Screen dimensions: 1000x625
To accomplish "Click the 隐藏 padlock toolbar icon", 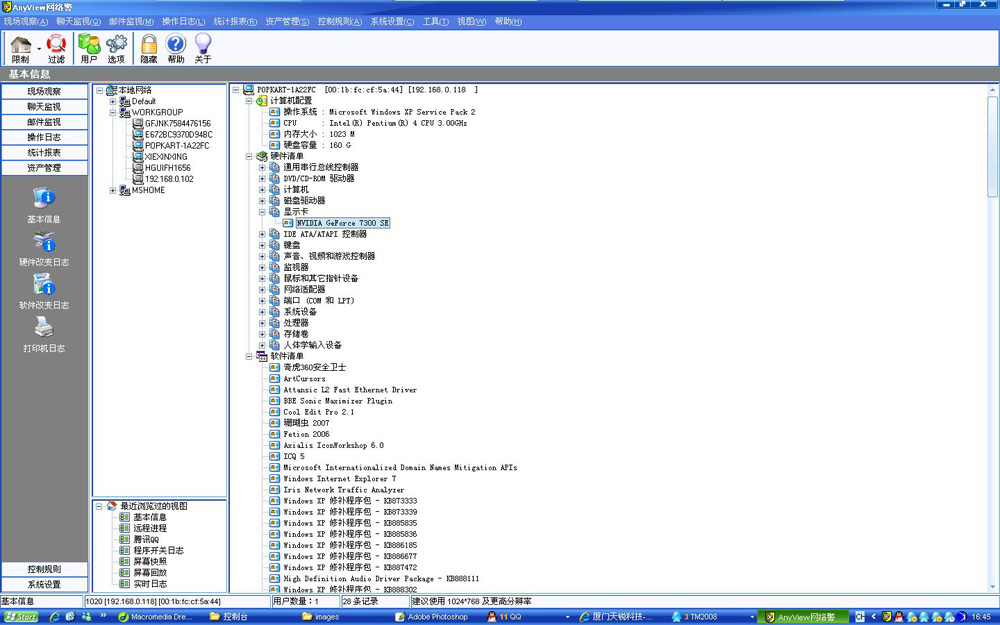I will pyautogui.click(x=149, y=45).
